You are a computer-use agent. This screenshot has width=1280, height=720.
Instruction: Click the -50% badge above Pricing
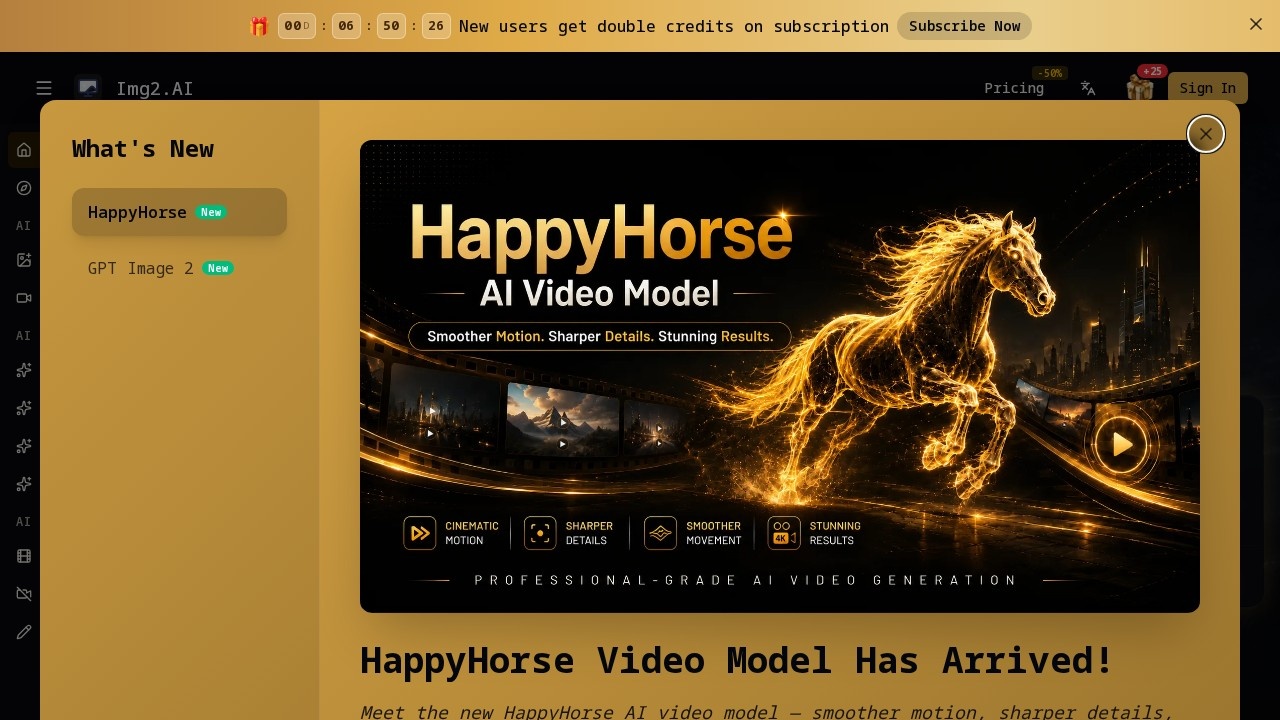[x=1050, y=73]
